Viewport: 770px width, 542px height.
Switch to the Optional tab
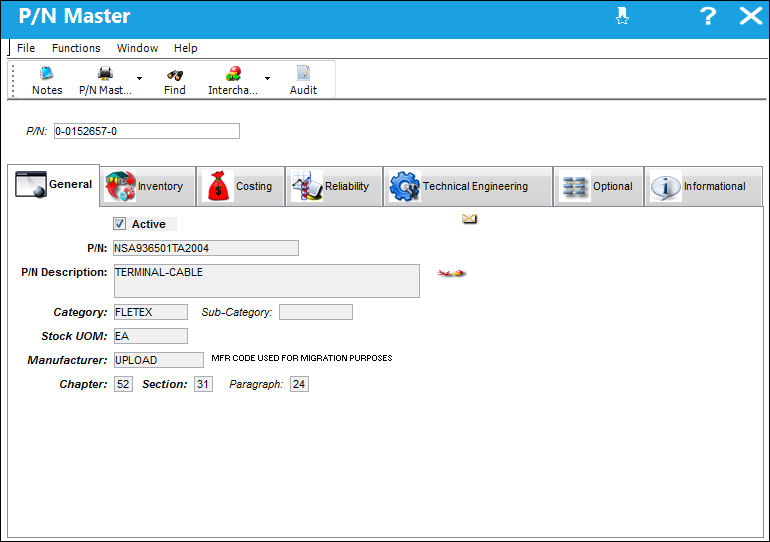point(599,187)
